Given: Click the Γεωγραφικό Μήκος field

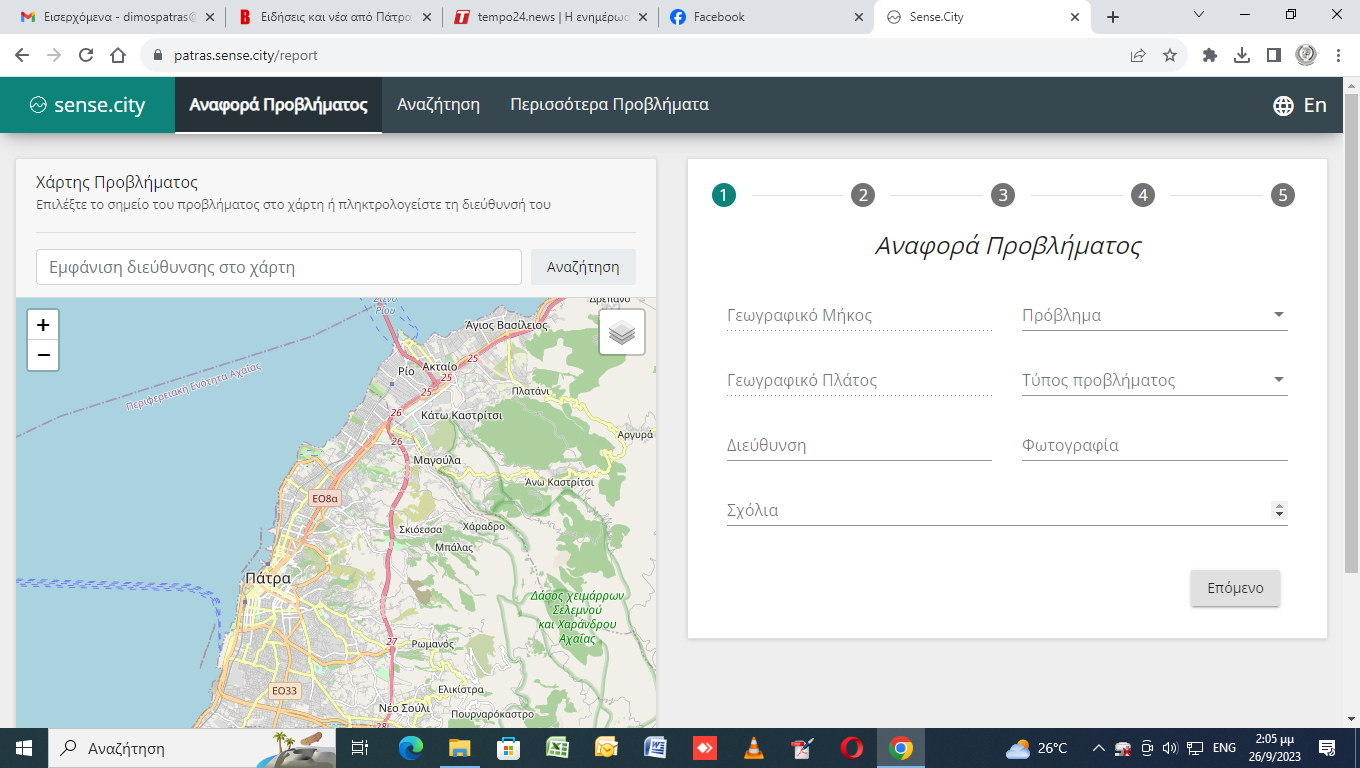Looking at the screenshot, I should coord(859,316).
